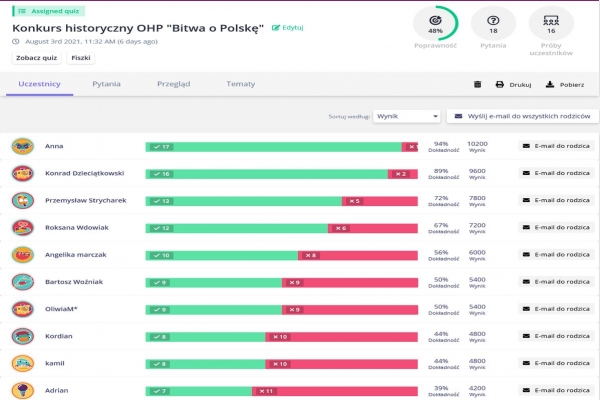Click Roksana Wdowiak's avatar icon
Image resolution: width=600 pixels, height=400 pixels.
click(x=22, y=227)
